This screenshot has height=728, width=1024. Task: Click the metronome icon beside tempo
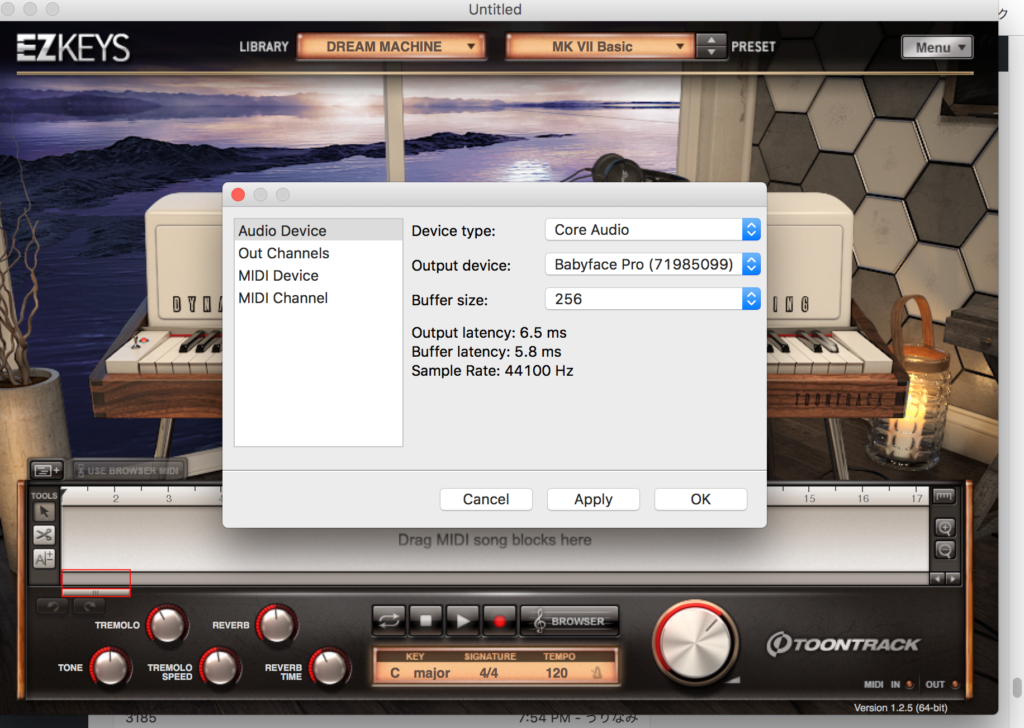click(596, 673)
